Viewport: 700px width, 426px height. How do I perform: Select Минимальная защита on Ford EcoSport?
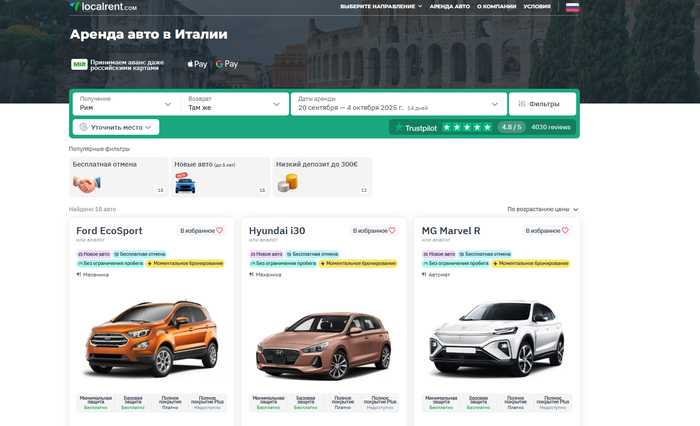pos(96,402)
